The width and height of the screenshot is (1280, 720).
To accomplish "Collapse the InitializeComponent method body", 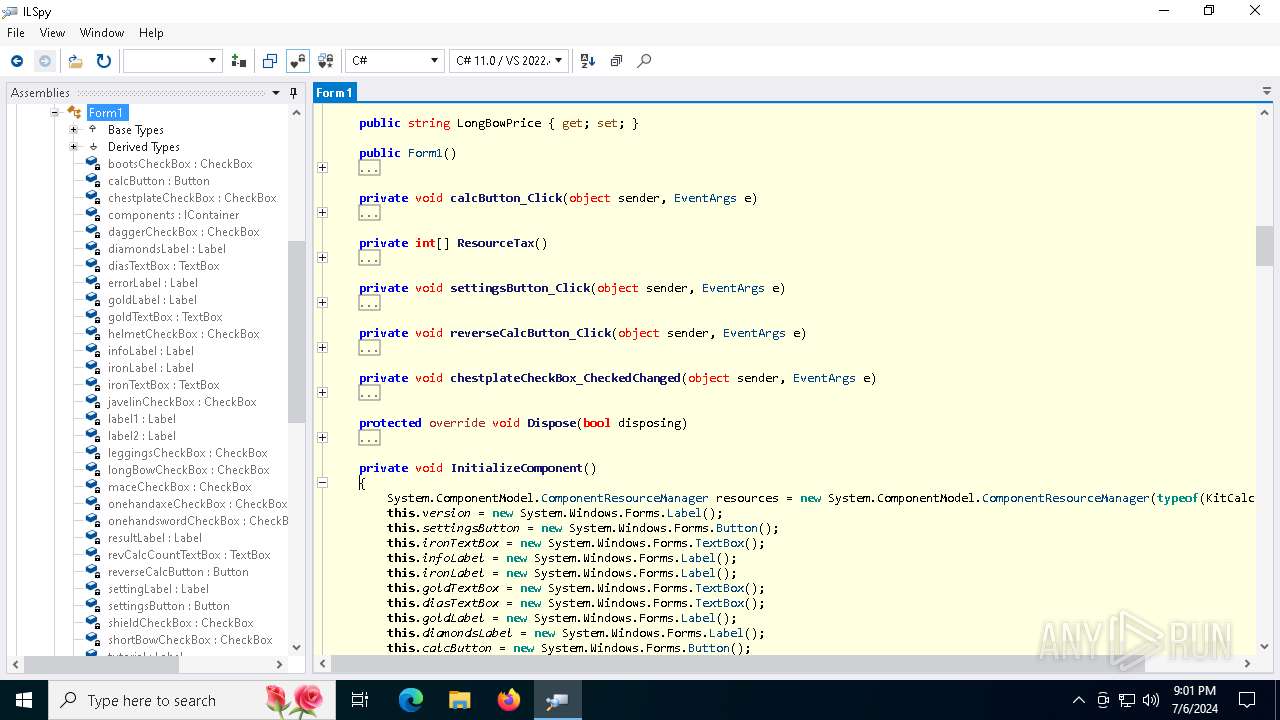I will click(322, 482).
